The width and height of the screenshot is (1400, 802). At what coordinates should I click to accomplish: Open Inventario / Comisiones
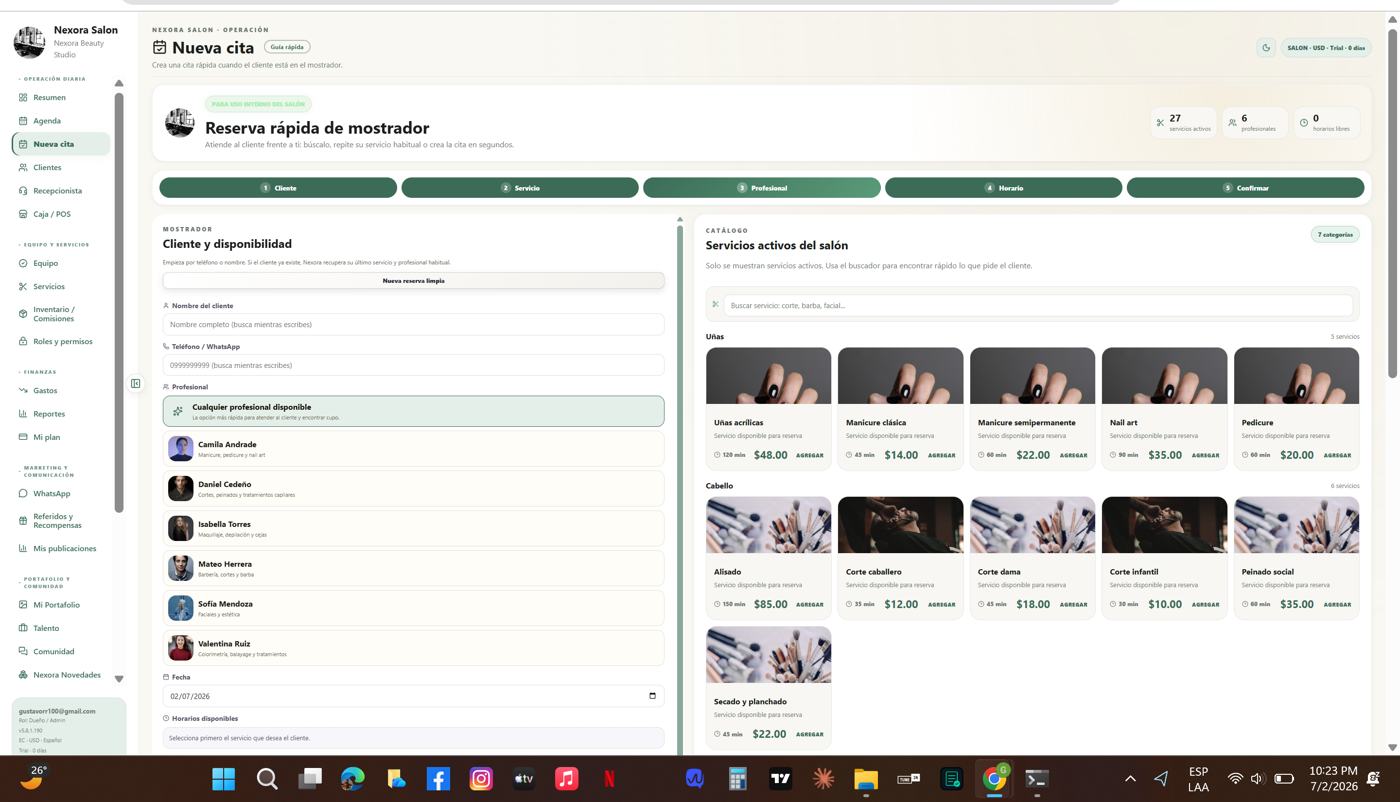pyautogui.click(x=62, y=314)
